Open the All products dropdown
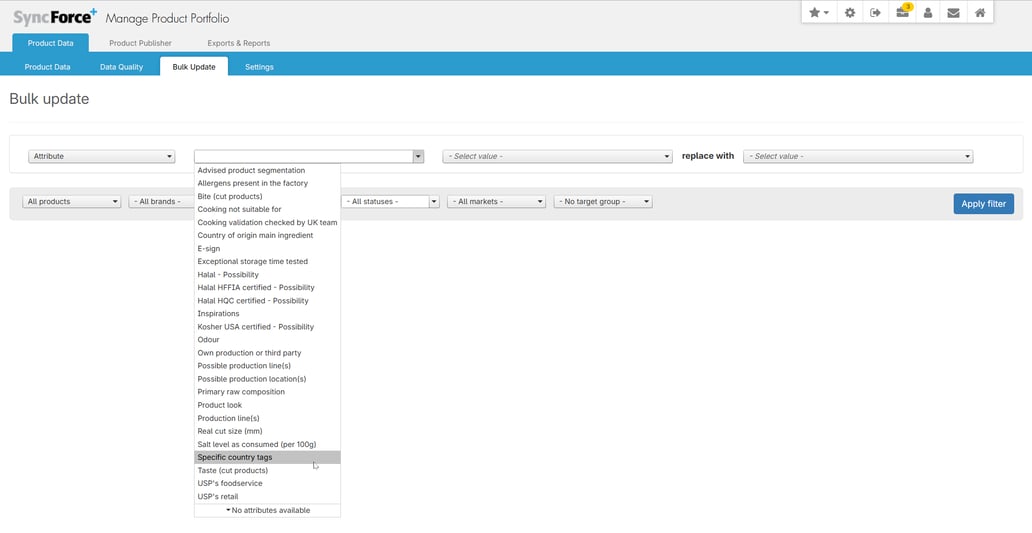Screen dimensions: 1032x533 [72, 201]
